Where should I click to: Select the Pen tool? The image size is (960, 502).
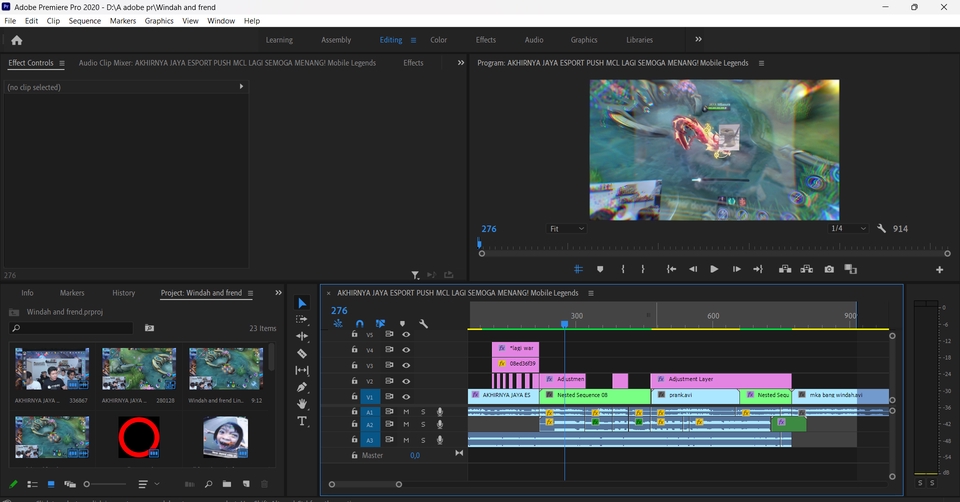(x=302, y=387)
